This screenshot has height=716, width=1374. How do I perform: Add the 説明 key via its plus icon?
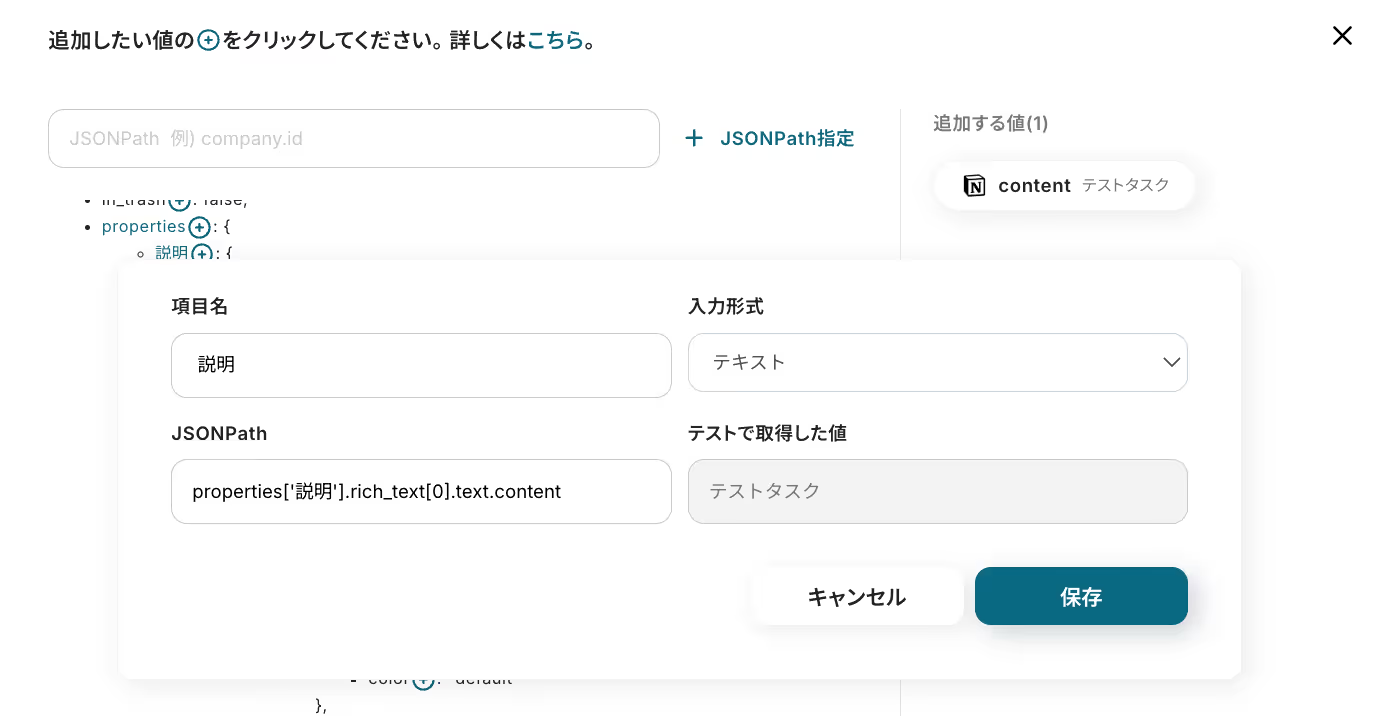[x=202, y=254]
